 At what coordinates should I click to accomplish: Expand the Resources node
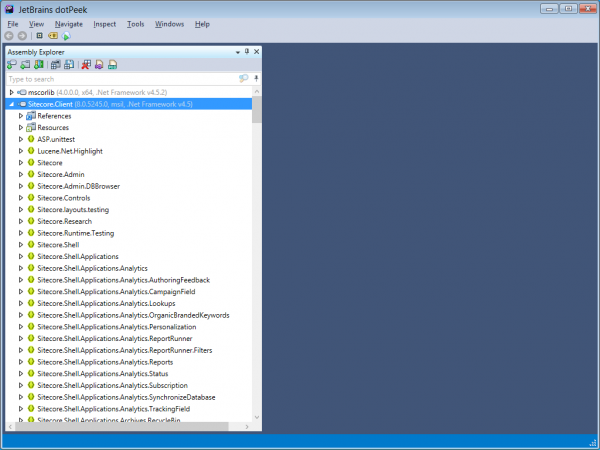click(21, 127)
